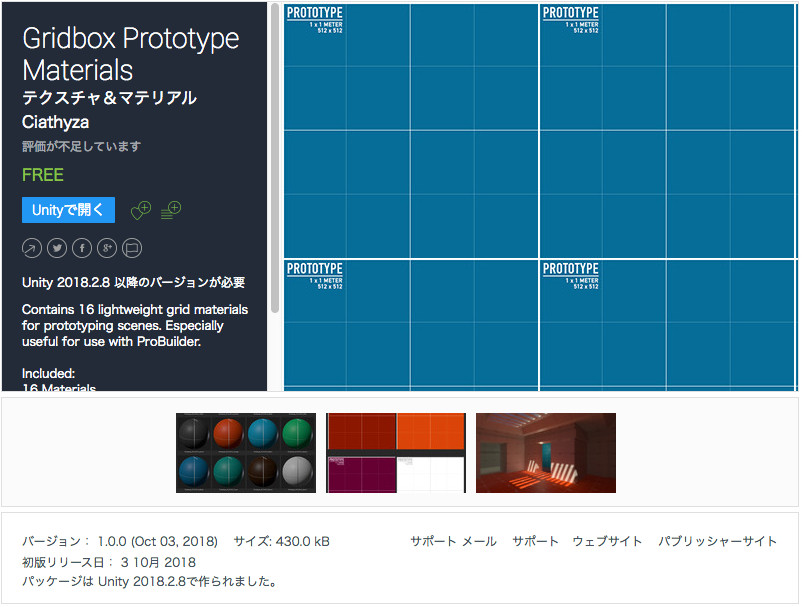Click the 'サイズ: 430.0 kB' text
This screenshot has width=802, height=607.
pyautogui.click(x=282, y=541)
